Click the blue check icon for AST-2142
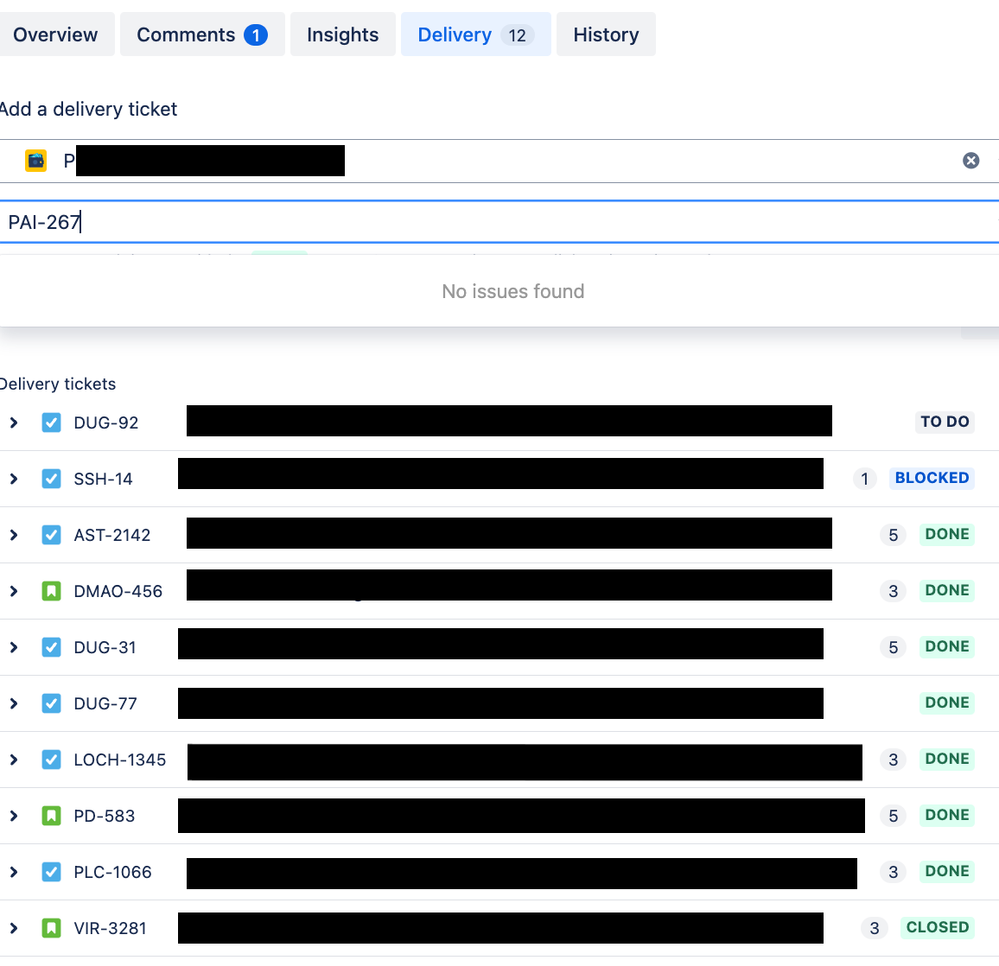Screen dimensions: 999x966 51,535
